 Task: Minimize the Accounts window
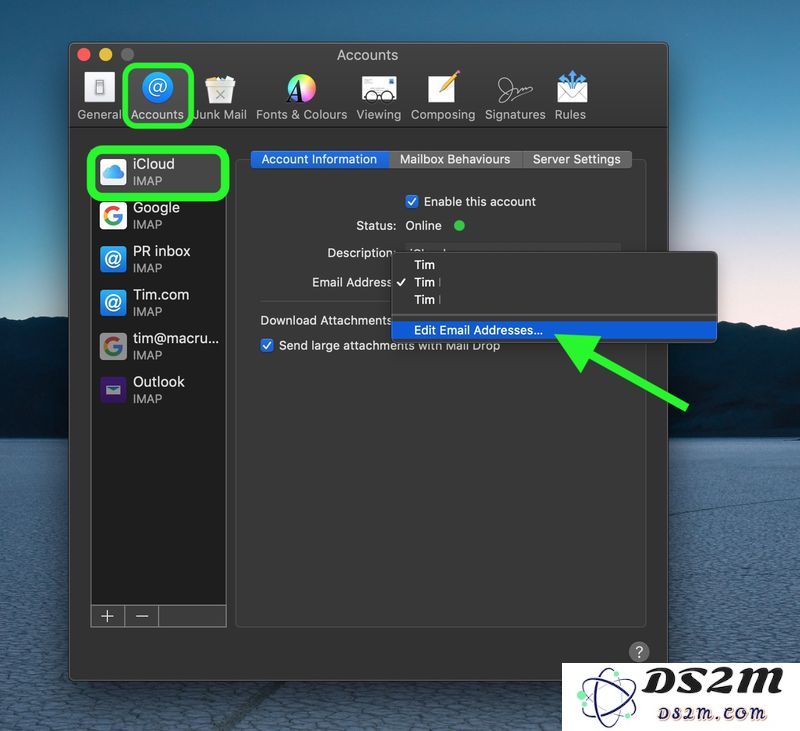pos(106,54)
